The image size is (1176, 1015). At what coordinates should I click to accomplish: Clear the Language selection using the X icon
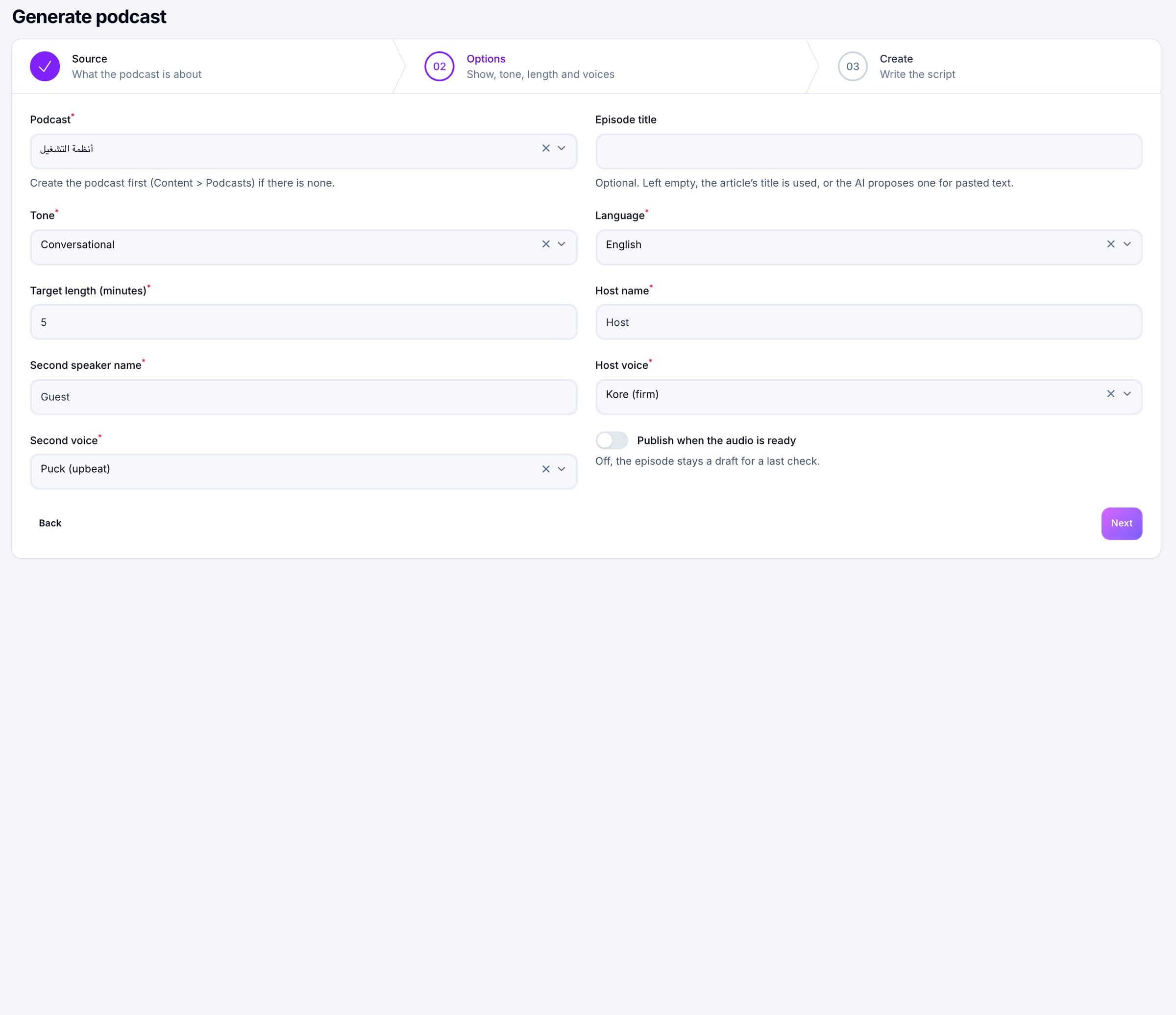pos(1110,244)
